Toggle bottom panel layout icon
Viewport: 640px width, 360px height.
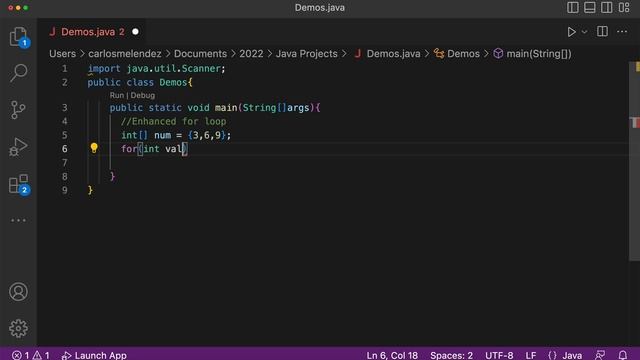click(589, 7)
